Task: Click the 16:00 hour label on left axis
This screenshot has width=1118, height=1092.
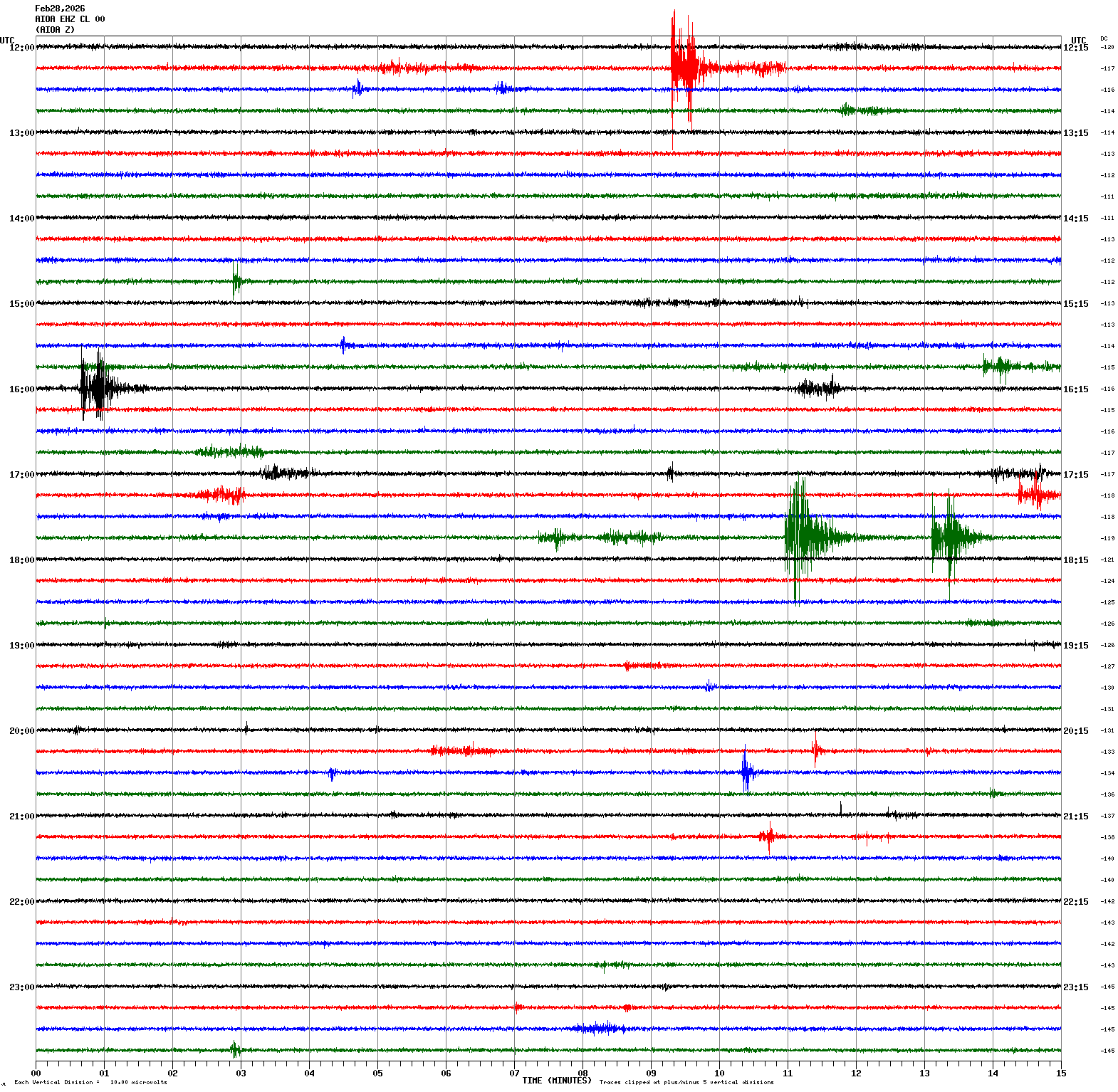Action: [x=21, y=389]
